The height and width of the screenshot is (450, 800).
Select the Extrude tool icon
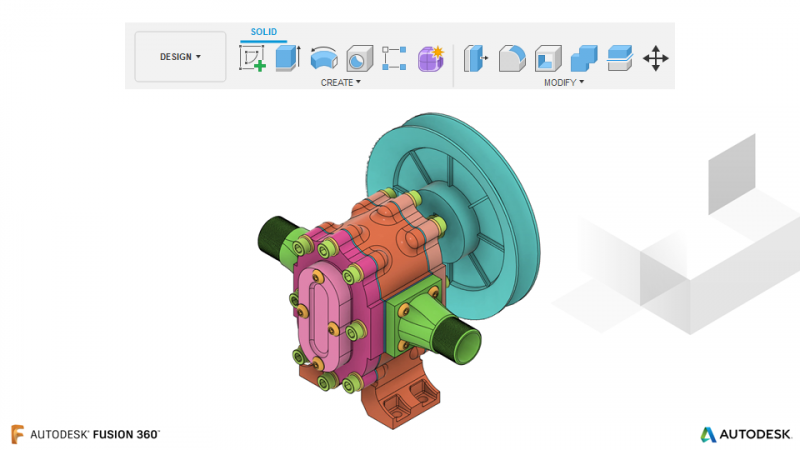click(x=288, y=58)
